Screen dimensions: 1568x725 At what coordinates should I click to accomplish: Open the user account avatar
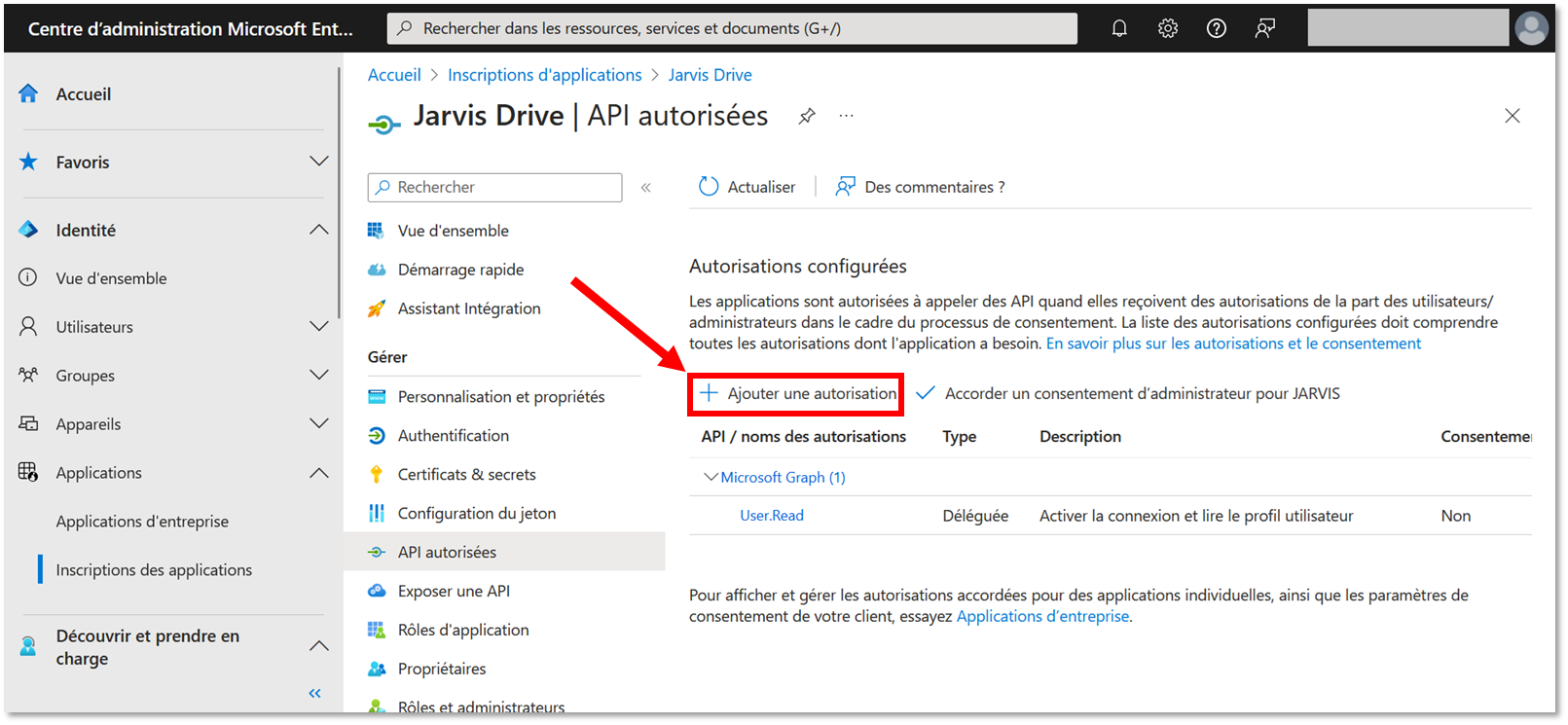tap(1531, 28)
